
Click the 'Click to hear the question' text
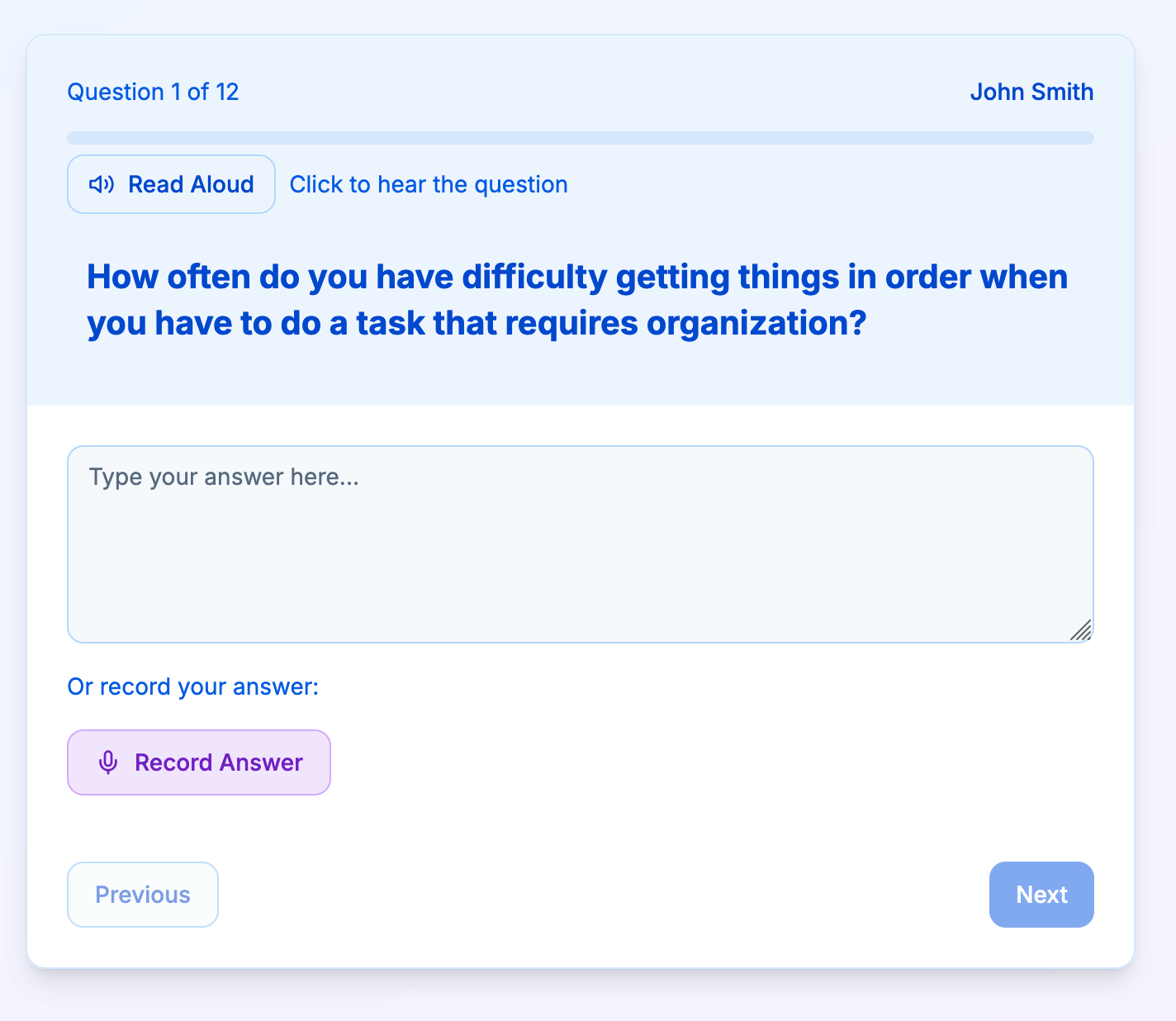click(x=428, y=184)
